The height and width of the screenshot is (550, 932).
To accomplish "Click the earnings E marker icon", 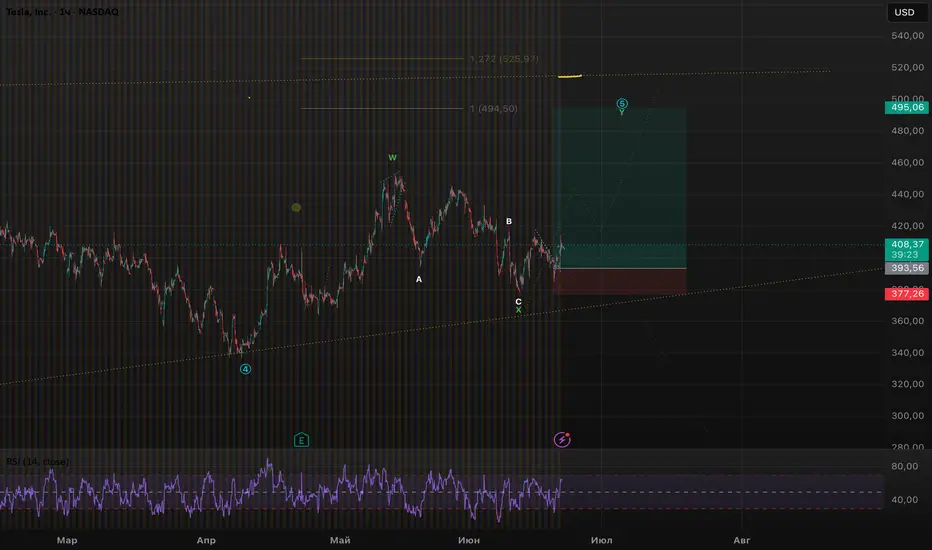I will point(301,440).
